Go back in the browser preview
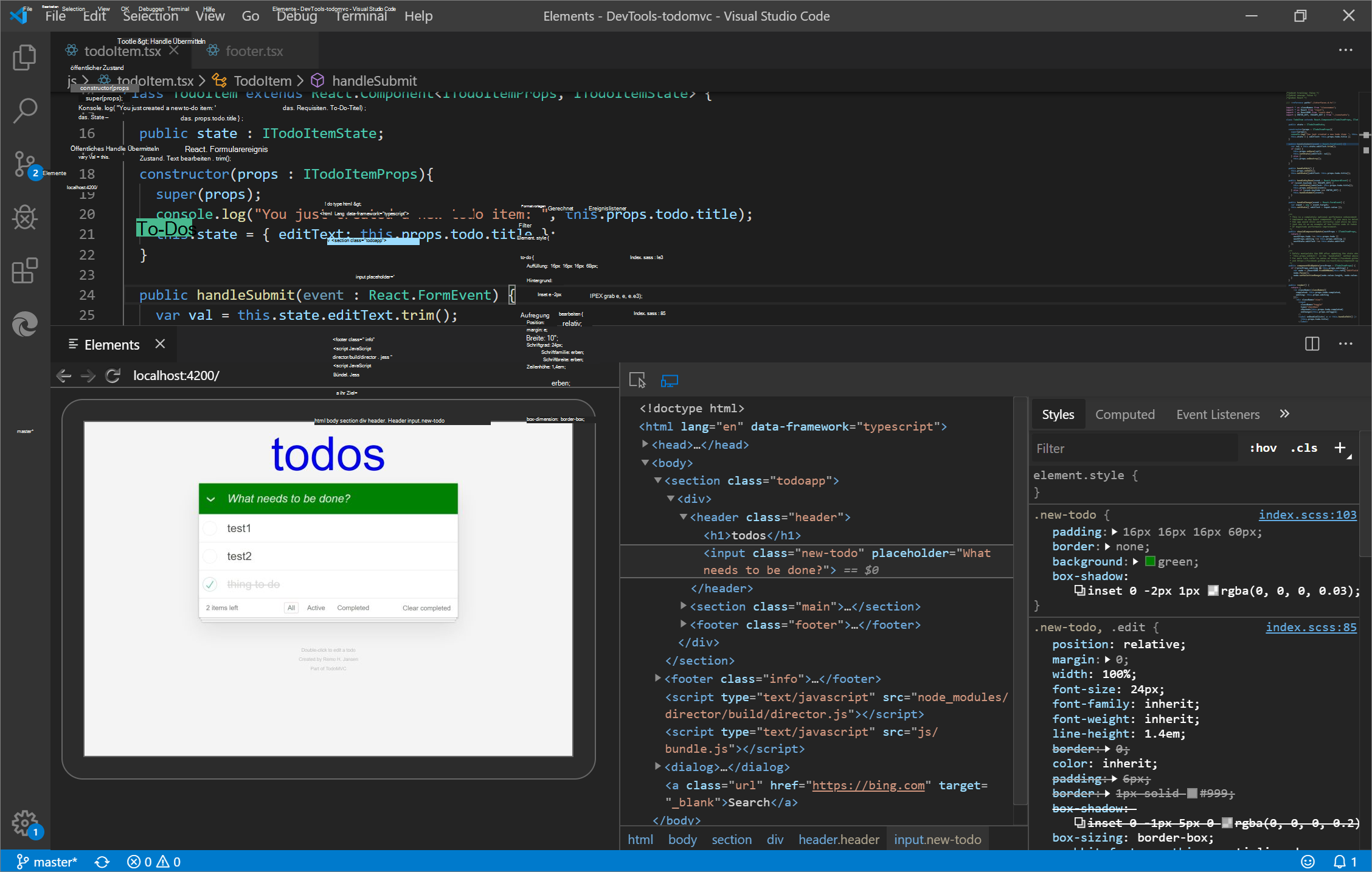This screenshot has height=872, width=1372. coord(64,376)
